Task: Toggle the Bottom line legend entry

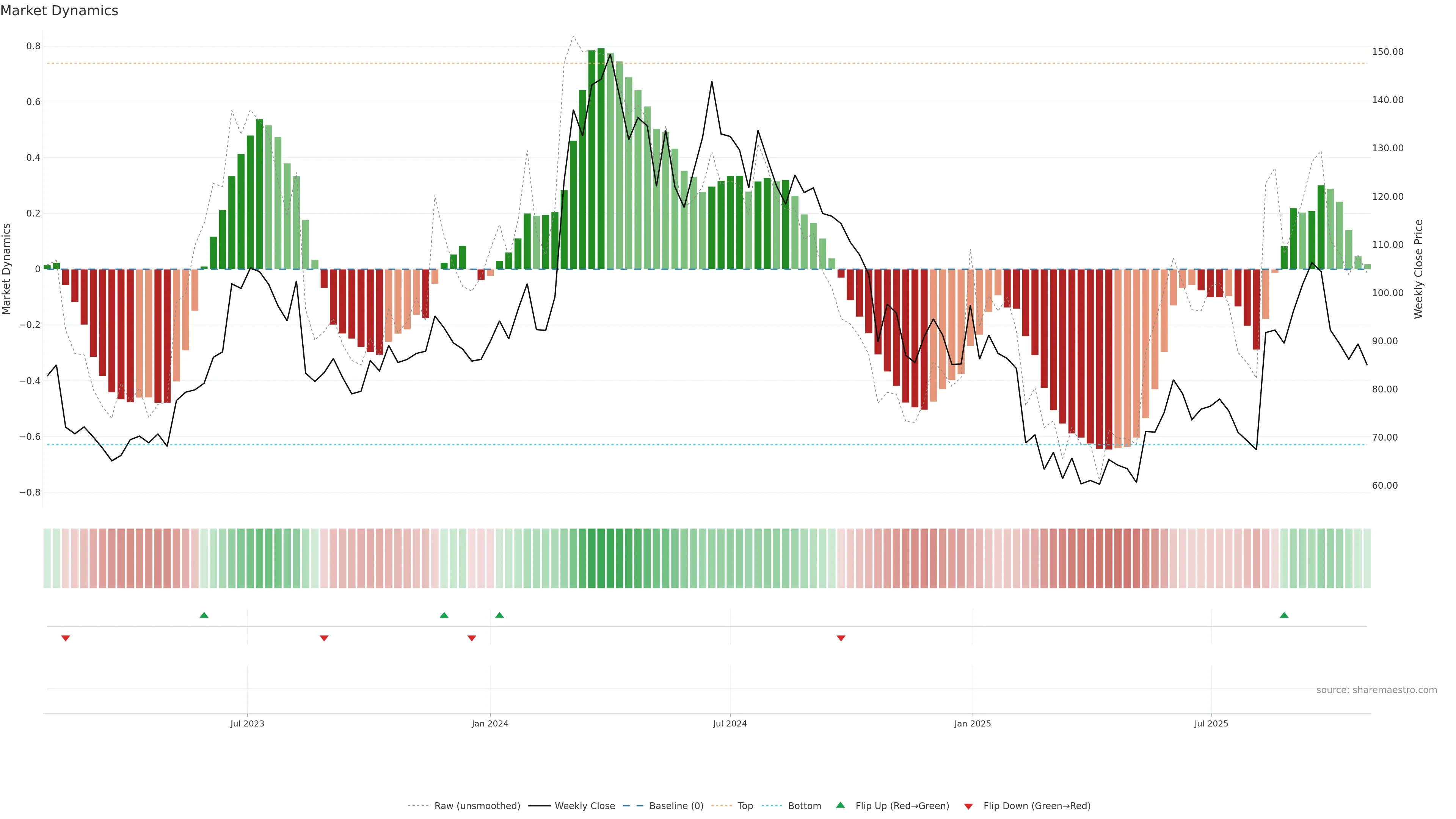Action: [x=804, y=805]
